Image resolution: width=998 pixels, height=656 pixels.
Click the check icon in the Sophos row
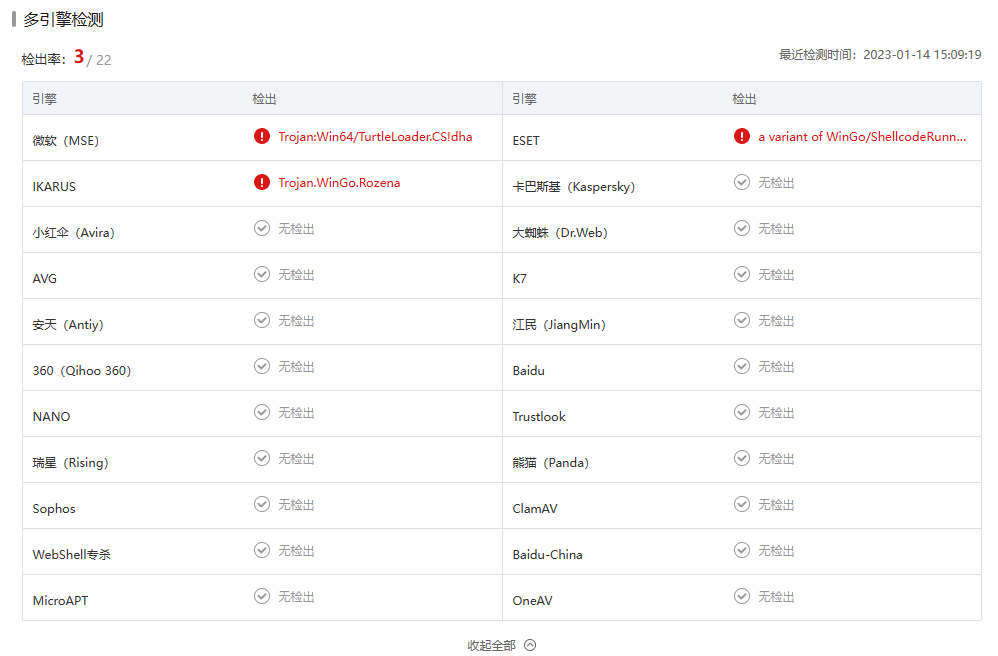pyautogui.click(x=262, y=505)
